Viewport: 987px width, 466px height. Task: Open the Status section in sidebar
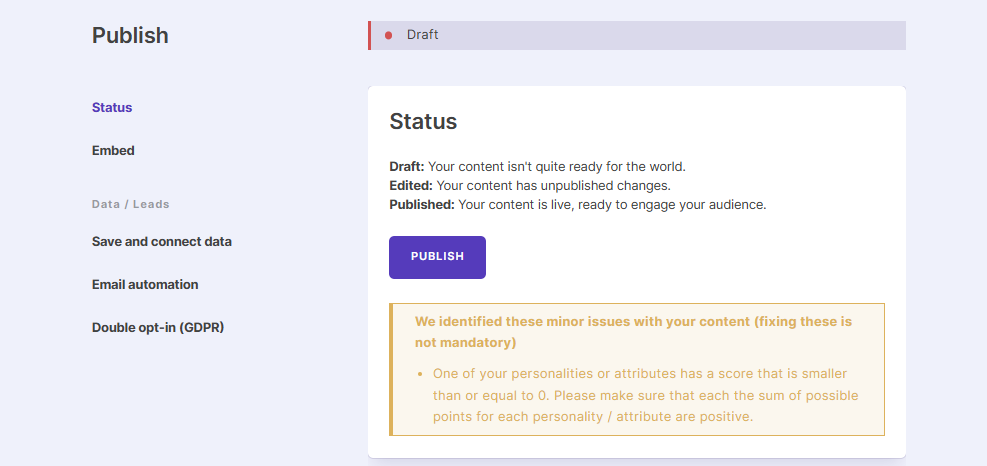click(112, 107)
